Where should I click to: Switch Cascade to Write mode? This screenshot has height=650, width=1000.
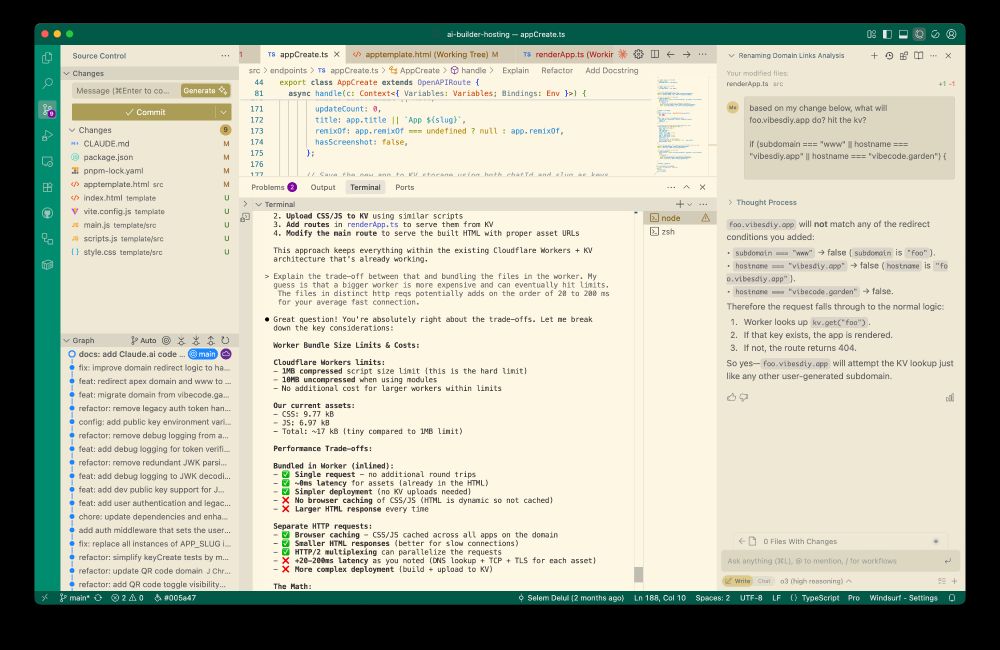(x=739, y=581)
